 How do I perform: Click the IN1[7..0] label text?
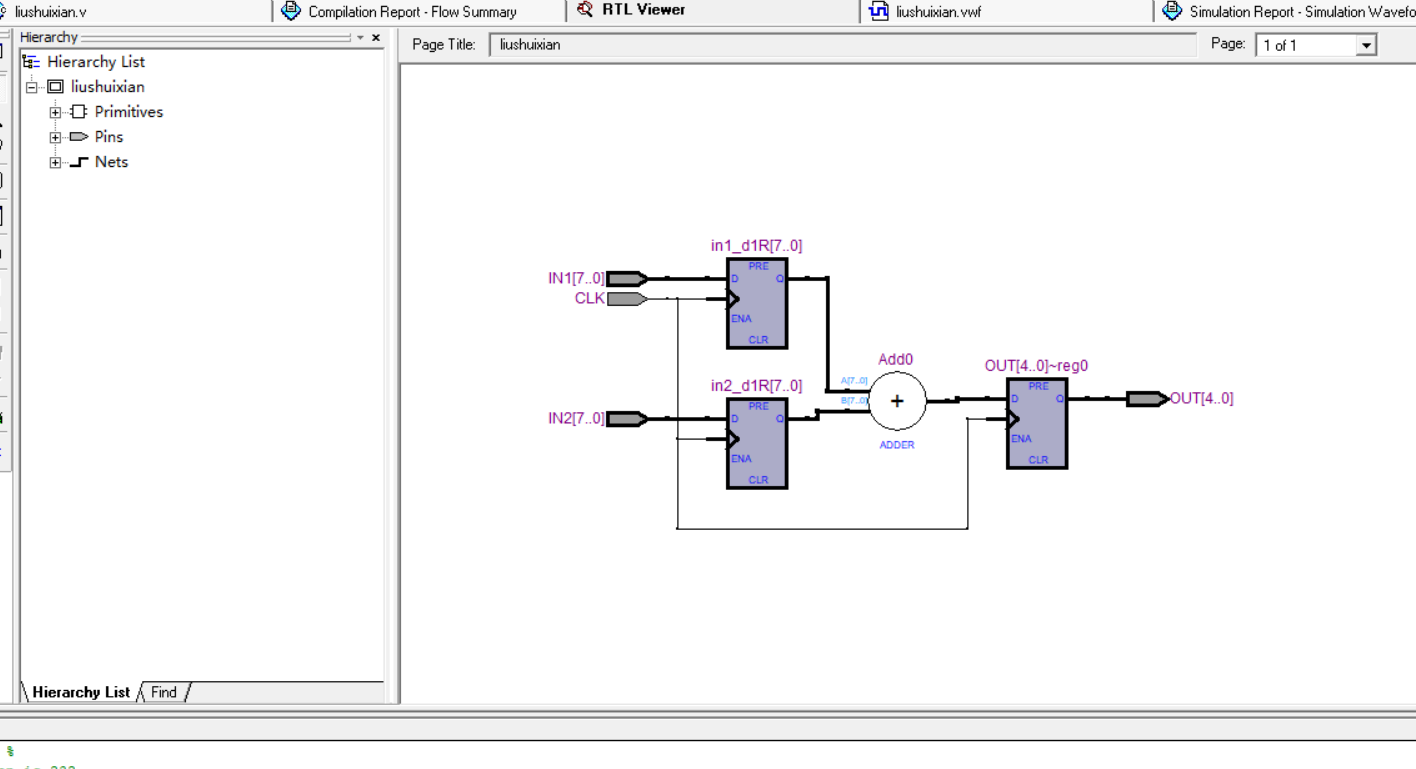[576, 278]
